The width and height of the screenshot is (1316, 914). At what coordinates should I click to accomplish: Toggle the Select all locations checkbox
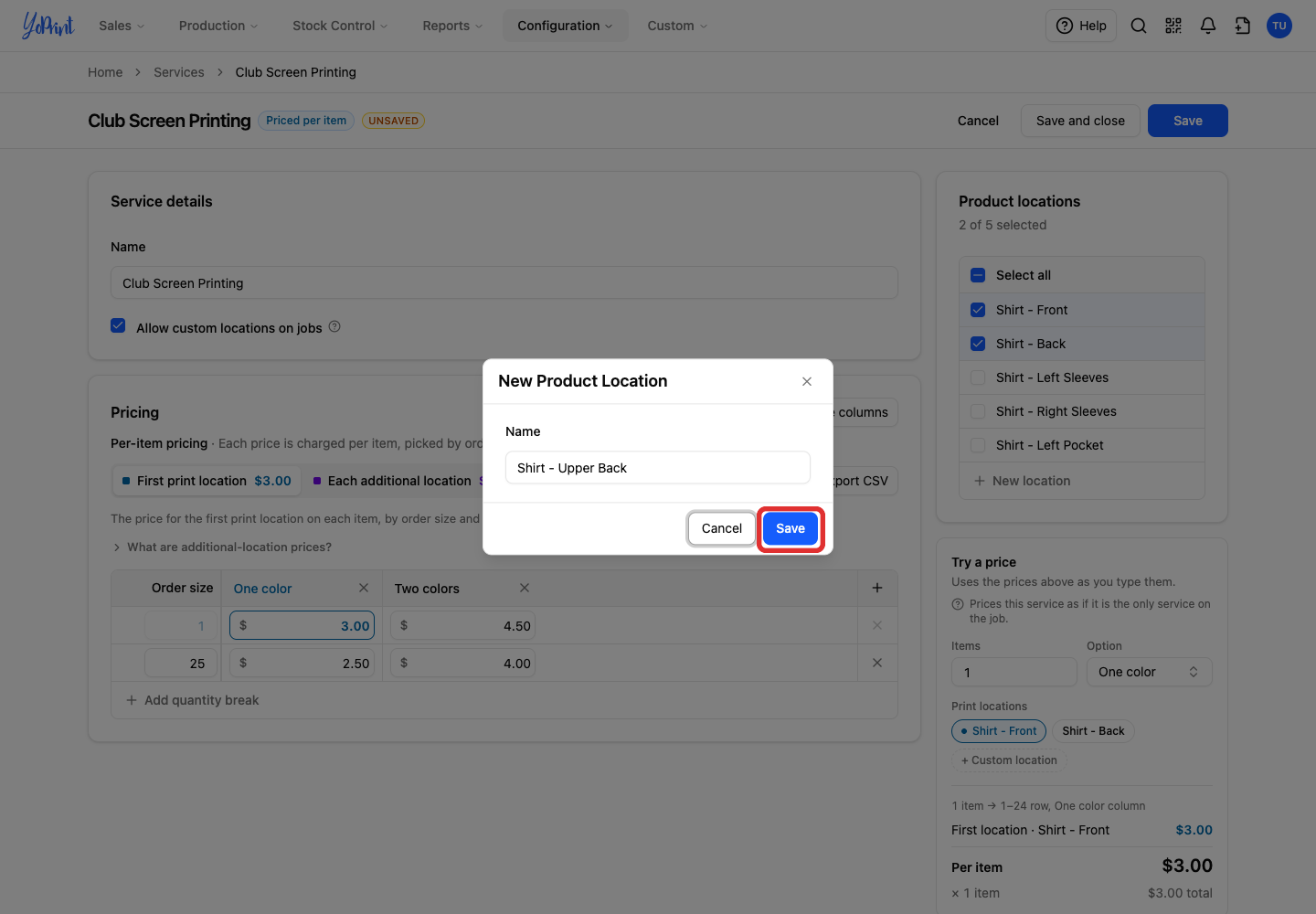pos(978,275)
